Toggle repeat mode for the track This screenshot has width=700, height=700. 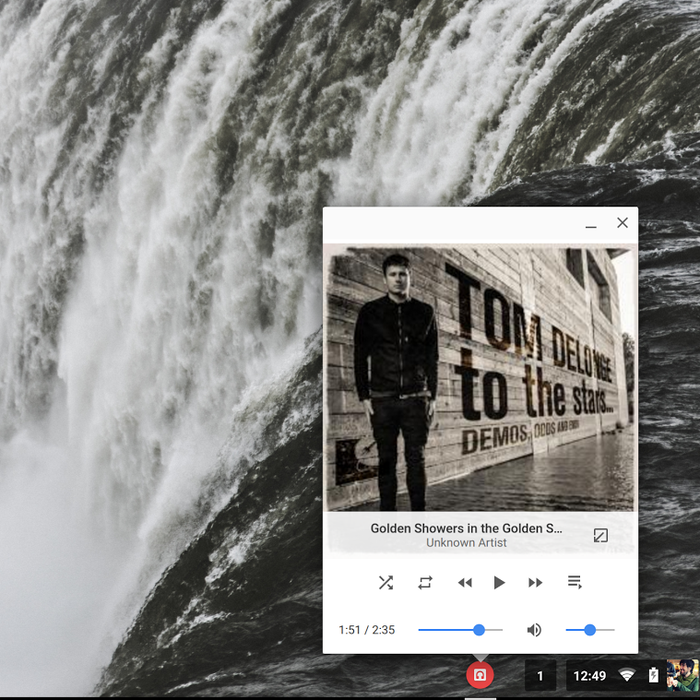425,582
